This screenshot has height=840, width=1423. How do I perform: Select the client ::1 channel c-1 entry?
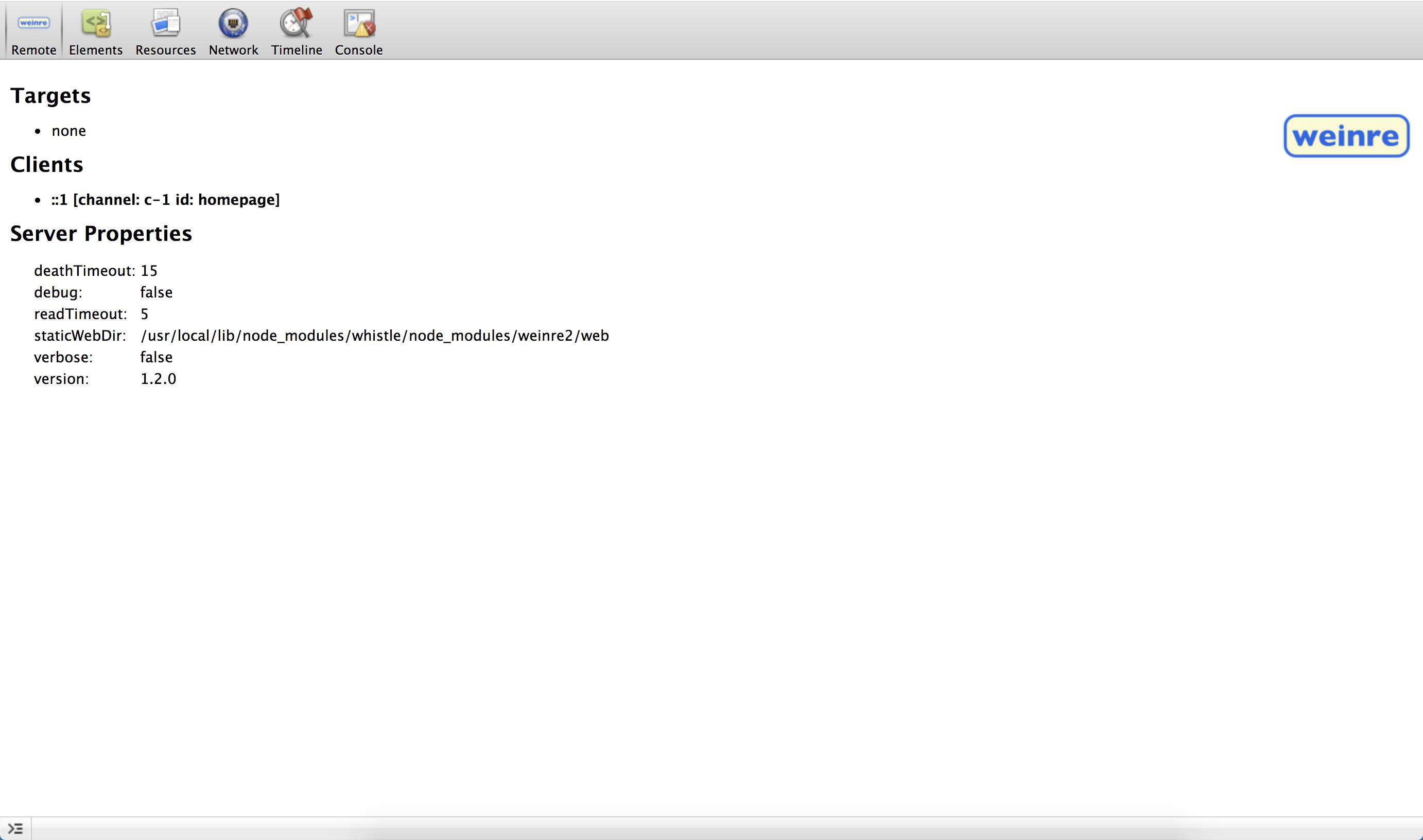pyautogui.click(x=165, y=200)
